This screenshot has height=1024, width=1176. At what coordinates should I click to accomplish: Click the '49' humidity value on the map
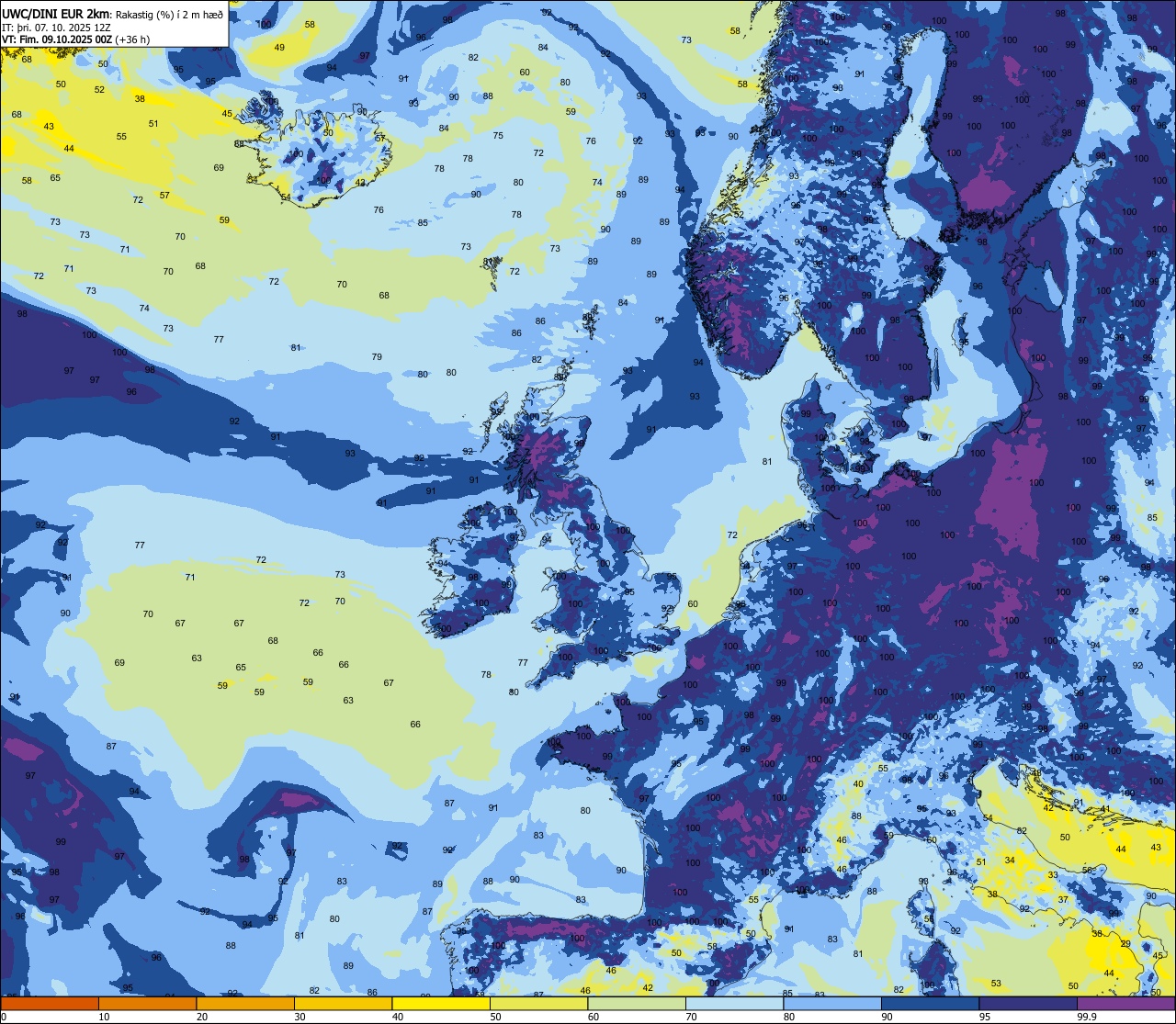point(279,48)
